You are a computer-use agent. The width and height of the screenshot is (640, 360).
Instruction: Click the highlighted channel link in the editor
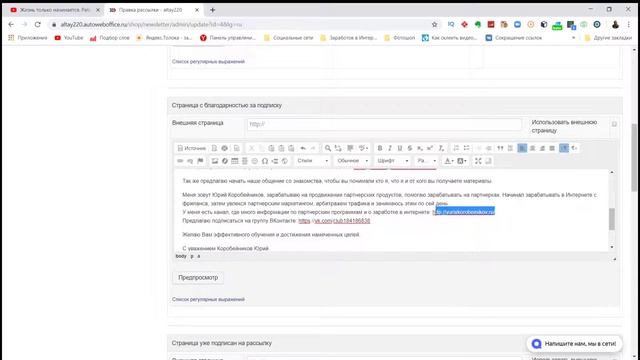(x=464, y=212)
